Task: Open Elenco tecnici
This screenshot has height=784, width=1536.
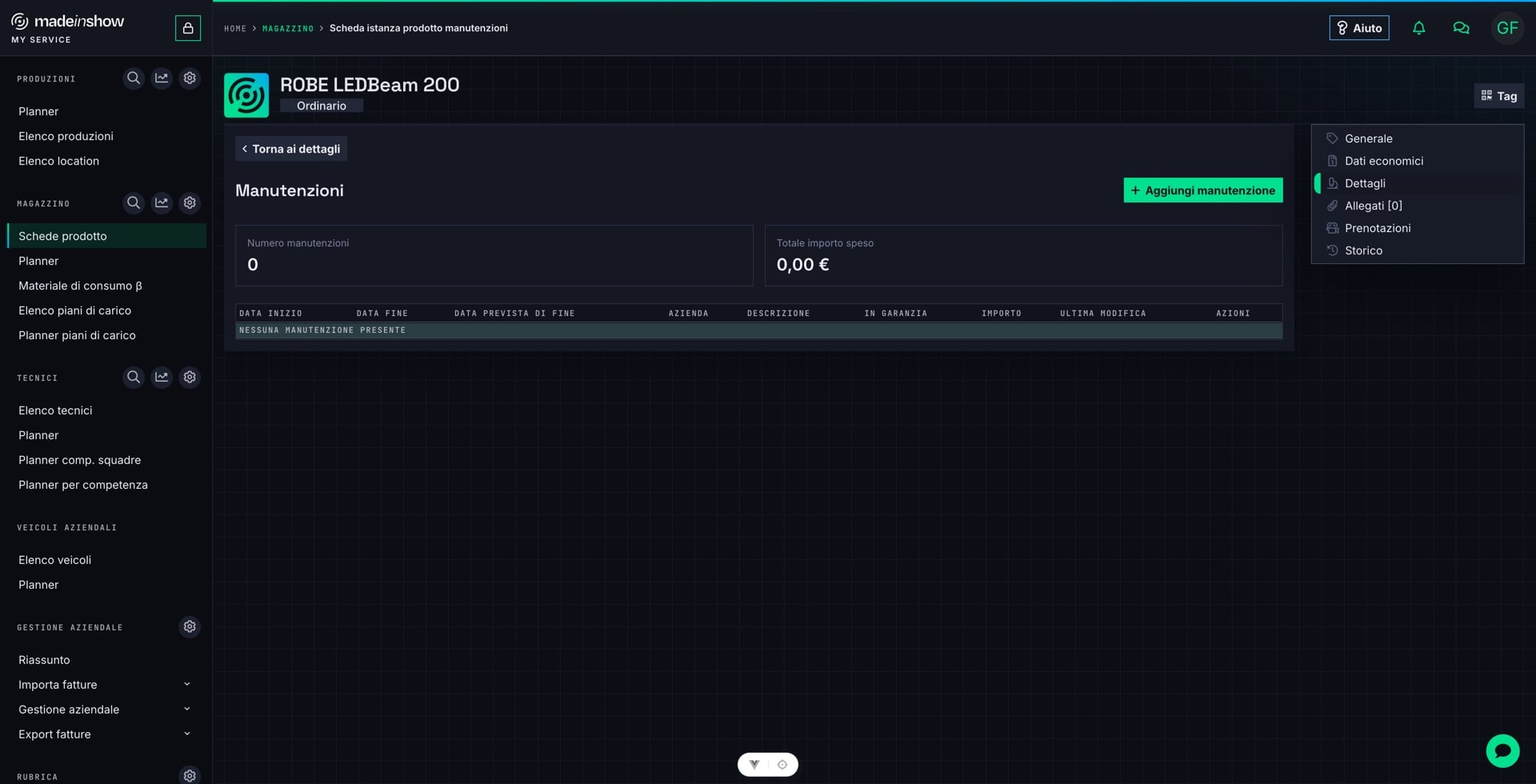Action: [55, 410]
